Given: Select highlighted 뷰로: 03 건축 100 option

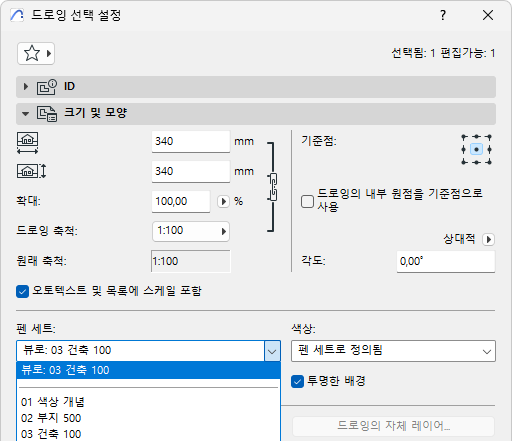Looking at the screenshot, I should (x=148, y=370).
